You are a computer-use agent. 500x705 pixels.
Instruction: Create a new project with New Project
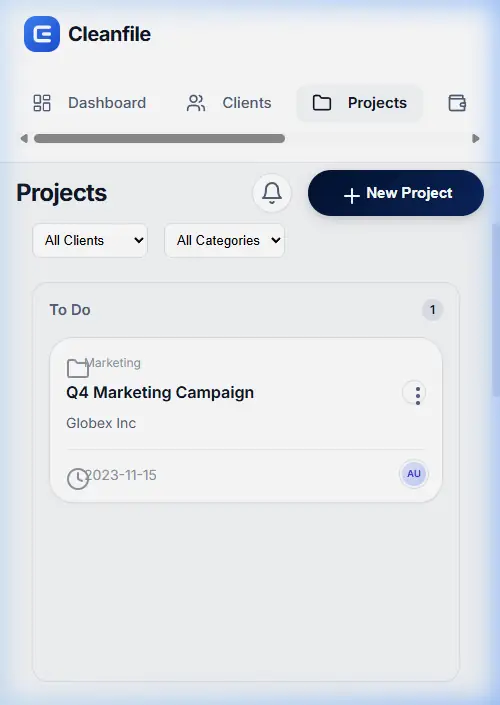[396, 193]
